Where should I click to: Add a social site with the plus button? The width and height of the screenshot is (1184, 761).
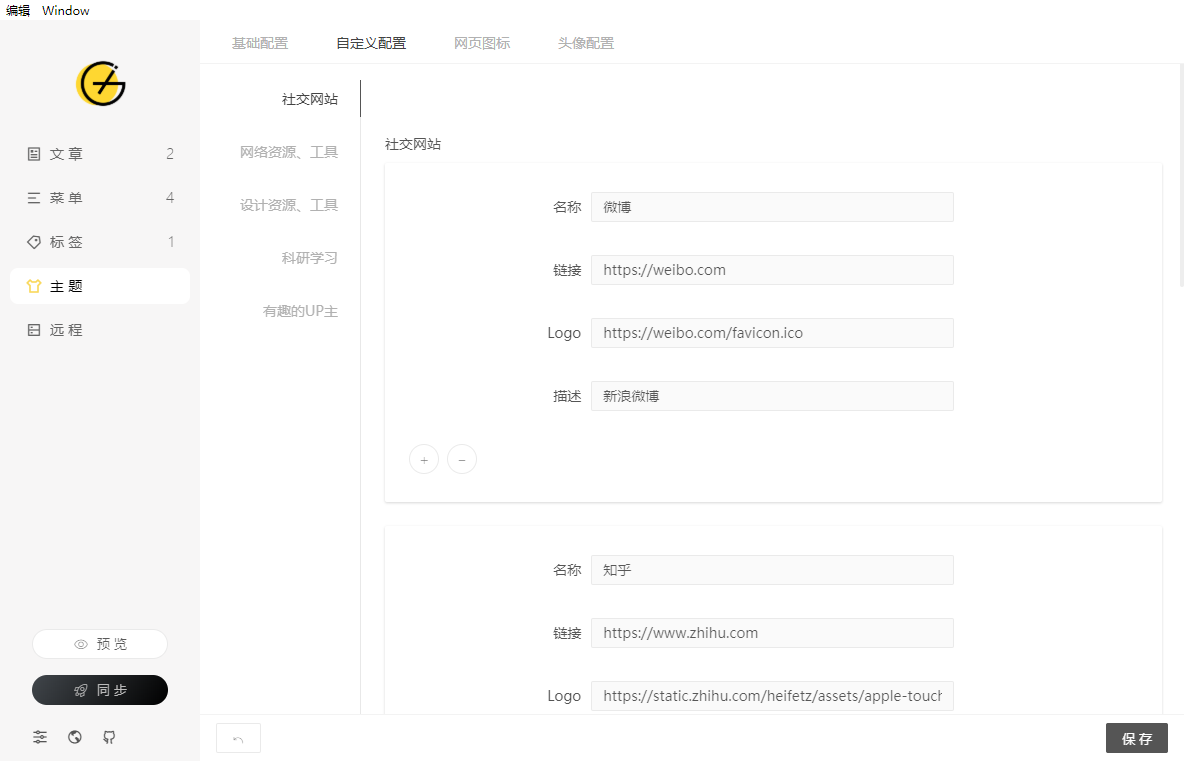point(423,459)
